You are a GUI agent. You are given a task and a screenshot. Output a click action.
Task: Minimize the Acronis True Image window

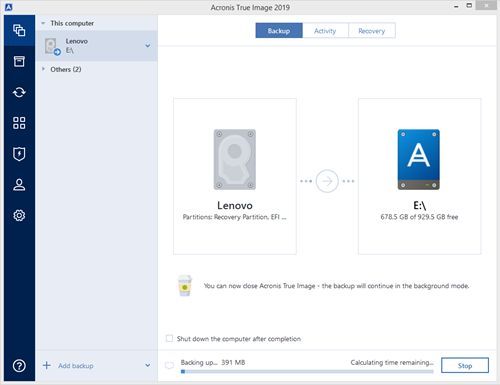(456, 6)
